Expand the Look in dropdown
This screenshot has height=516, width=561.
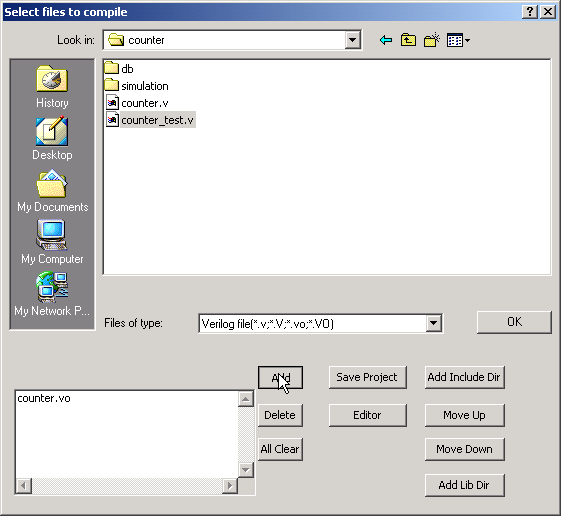[352, 40]
